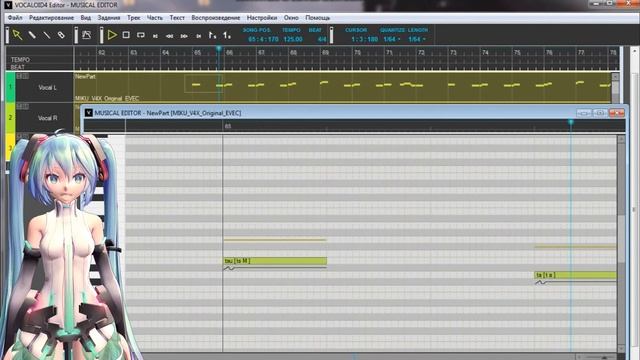Click Musical Editor scroll-up arrow
The height and width of the screenshot is (360, 640).
pyautogui.click(x=621, y=139)
